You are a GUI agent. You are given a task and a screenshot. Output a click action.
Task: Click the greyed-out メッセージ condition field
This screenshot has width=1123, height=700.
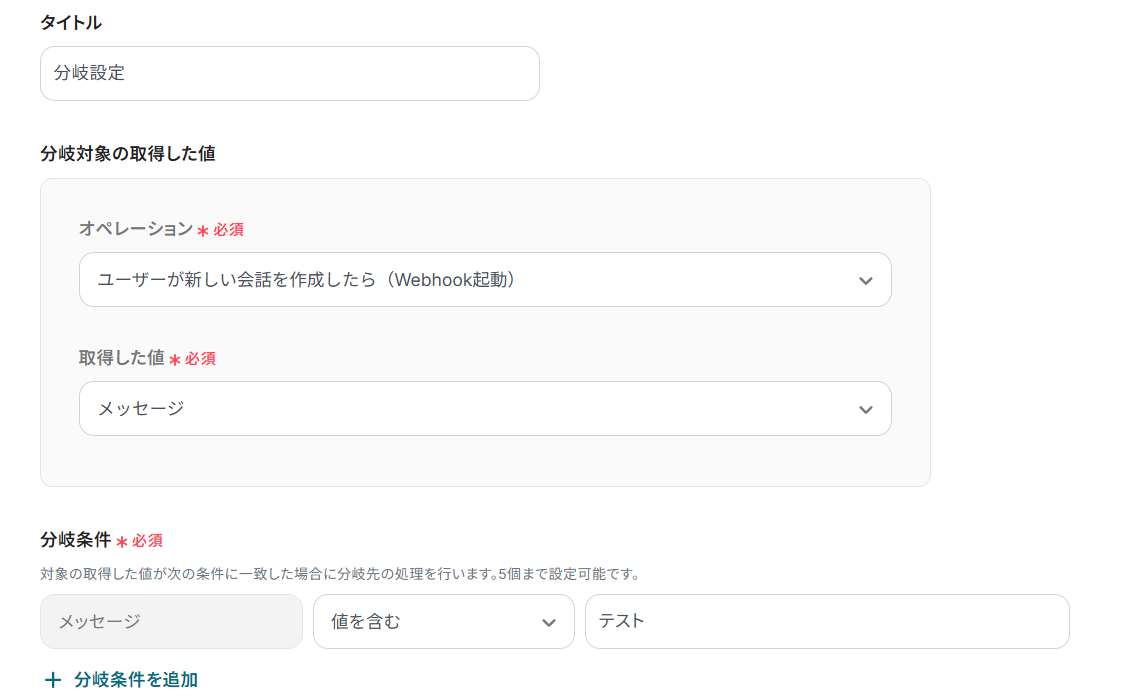(171, 622)
